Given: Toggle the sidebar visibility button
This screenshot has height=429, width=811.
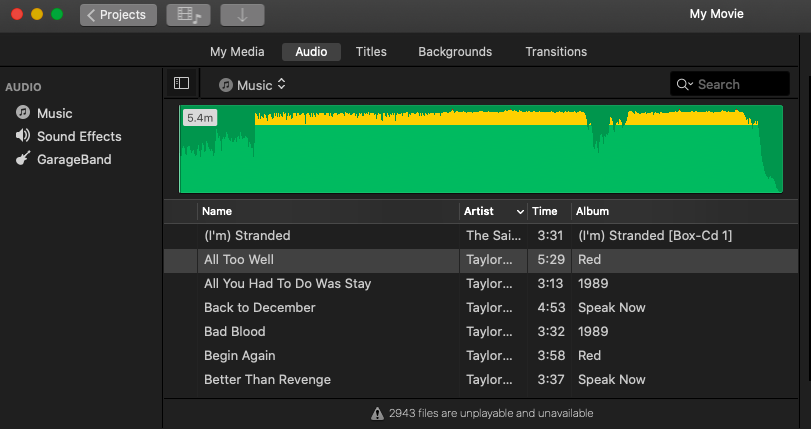Looking at the screenshot, I should coord(181,84).
